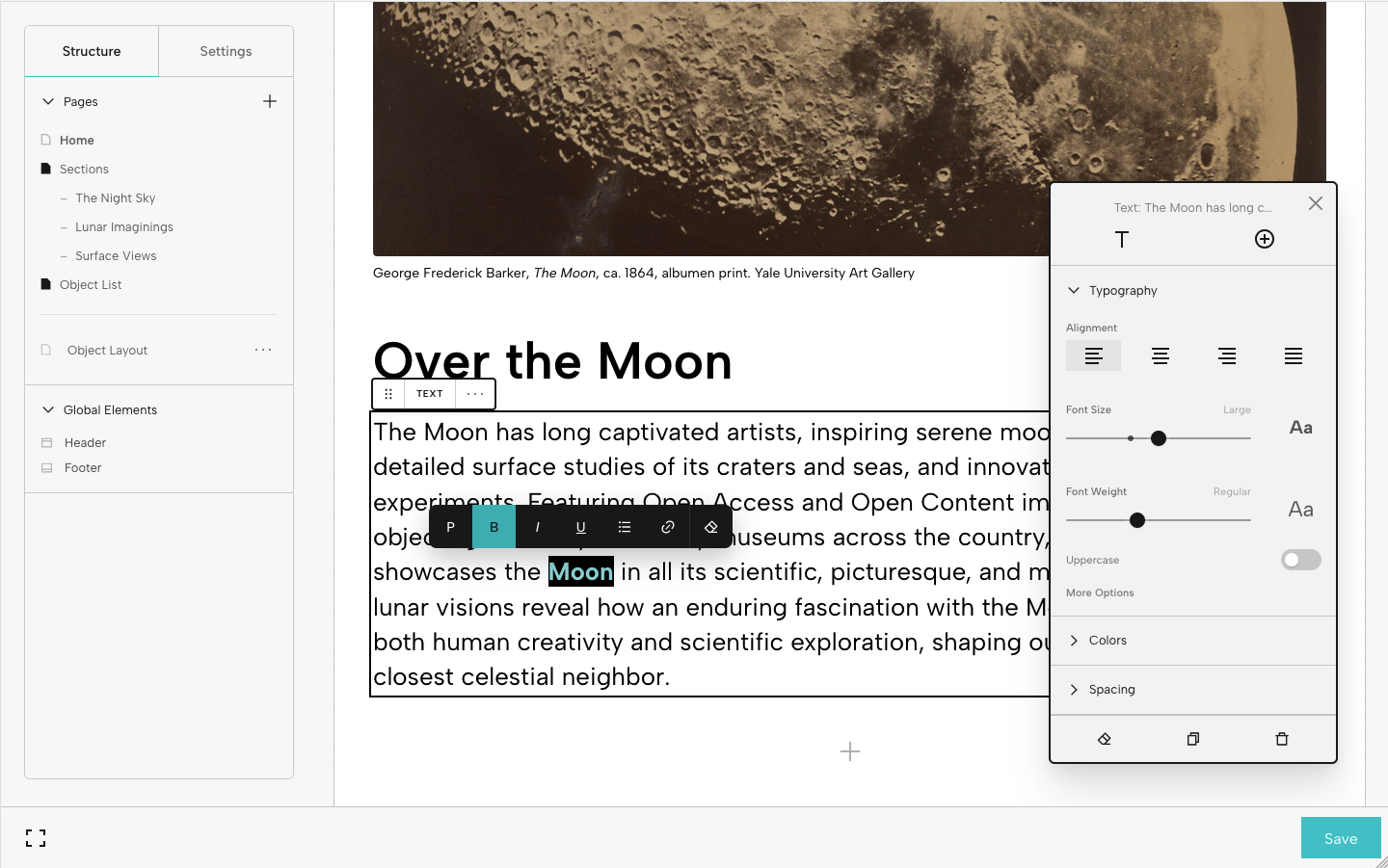Open text block options ellipsis
Image resolution: width=1388 pixels, height=868 pixels.
[x=475, y=394]
